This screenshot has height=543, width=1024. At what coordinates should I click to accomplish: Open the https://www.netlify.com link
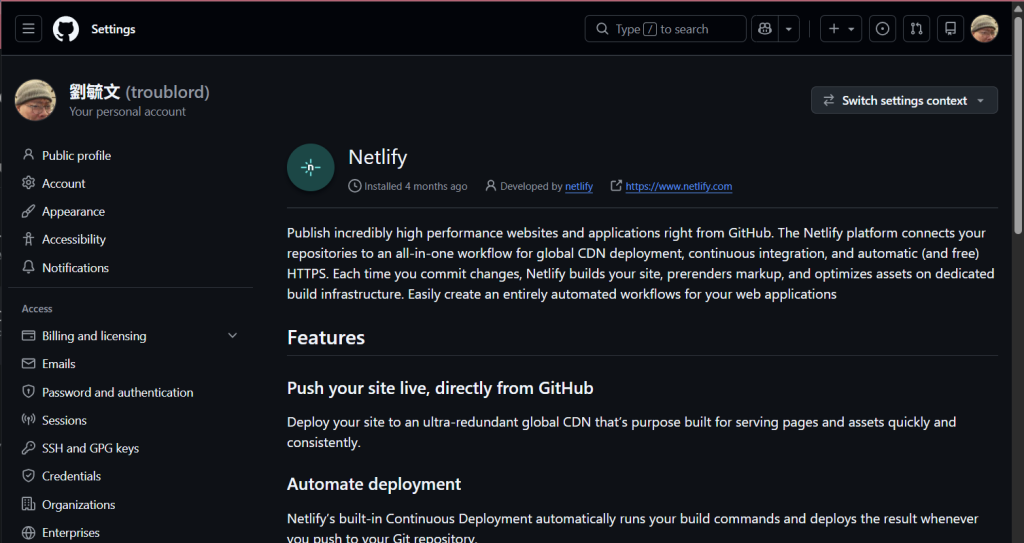[679, 186]
